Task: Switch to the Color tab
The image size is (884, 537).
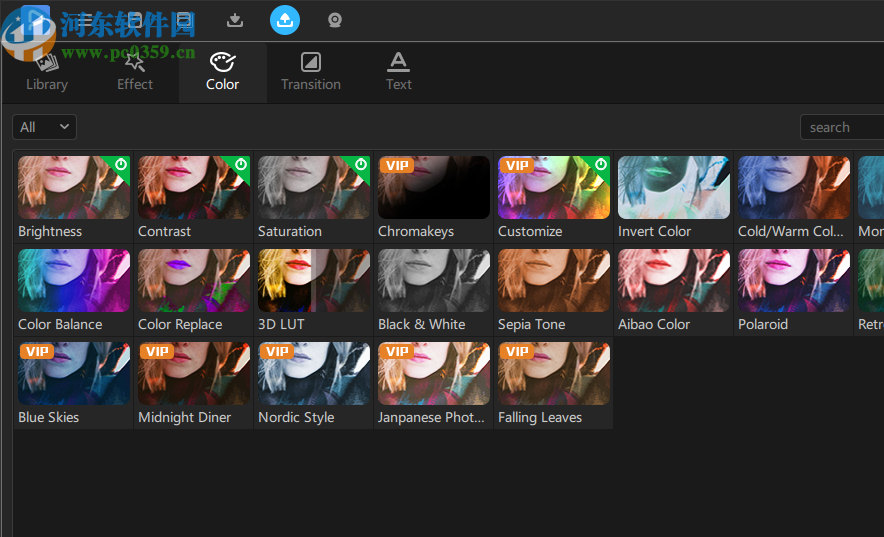Action: point(222,72)
